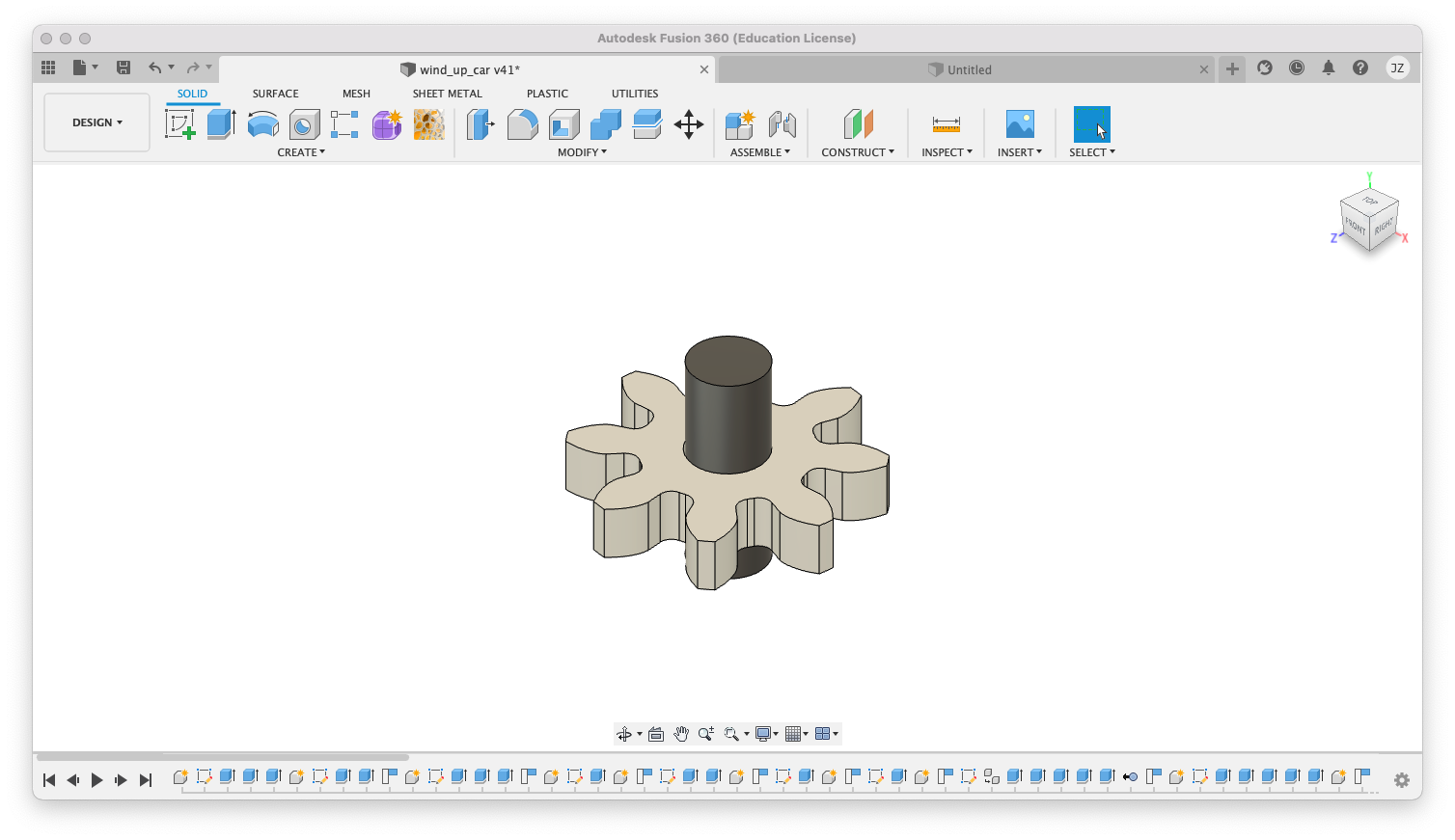Viewport: 1455px width, 840px height.
Task: Undo the last action
Action: [x=154, y=68]
